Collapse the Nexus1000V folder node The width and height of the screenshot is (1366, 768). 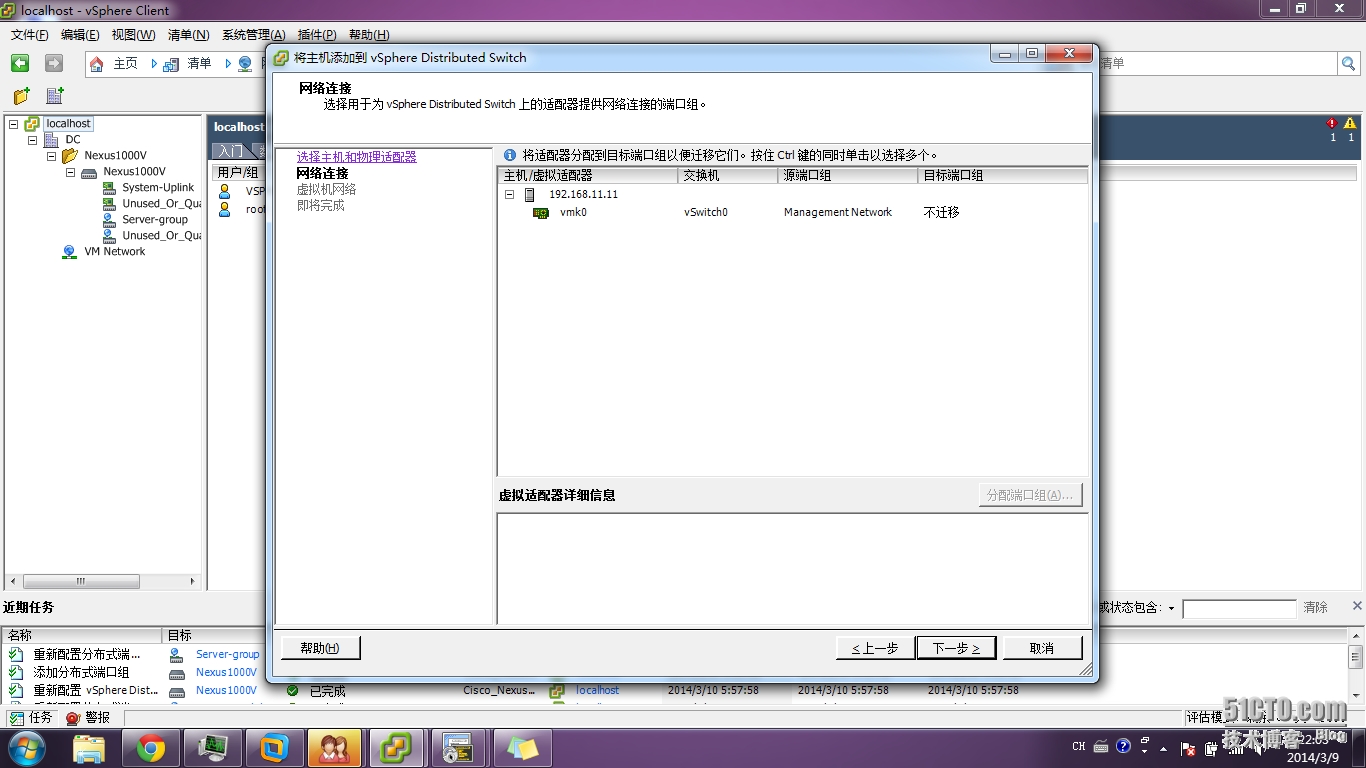[51, 156]
